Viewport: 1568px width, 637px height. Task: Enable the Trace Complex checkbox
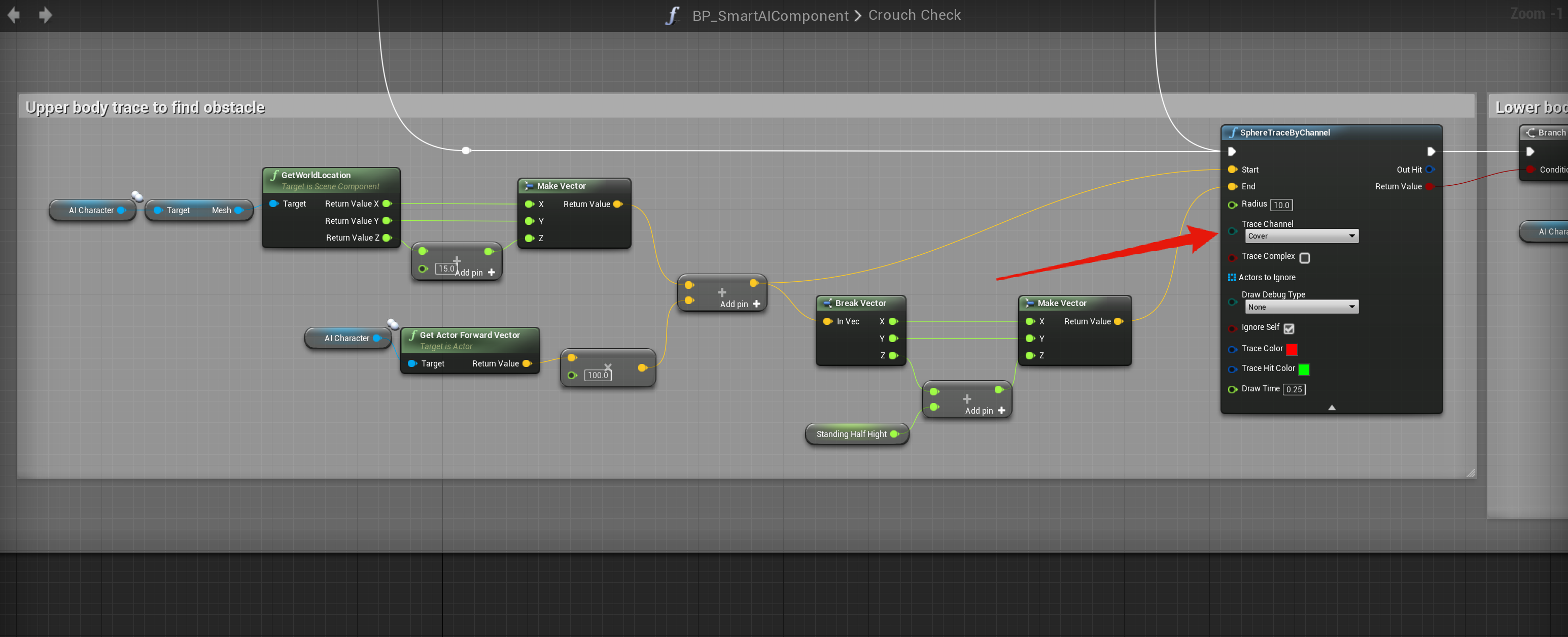[1304, 258]
